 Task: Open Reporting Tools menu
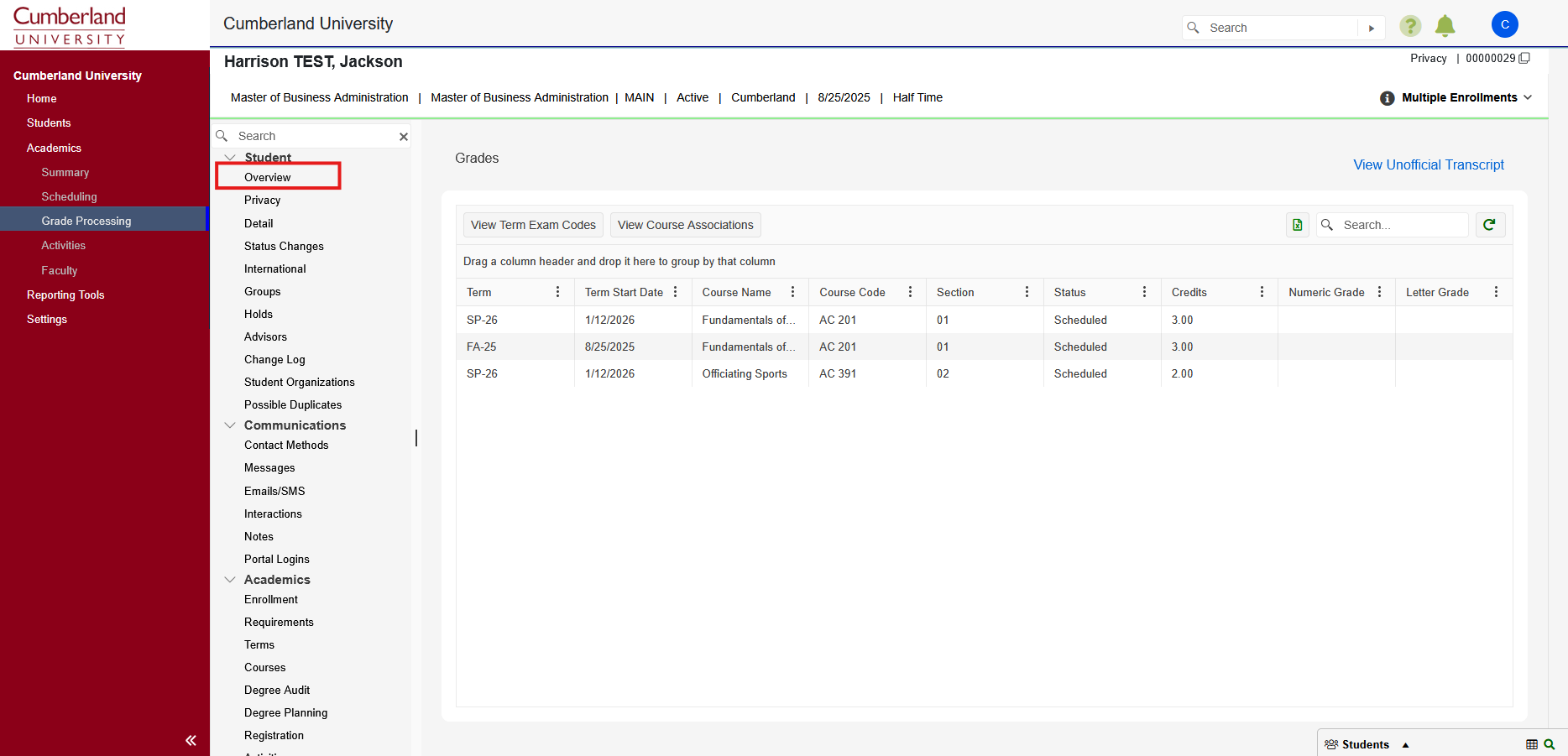pyautogui.click(x=65, y=295)
